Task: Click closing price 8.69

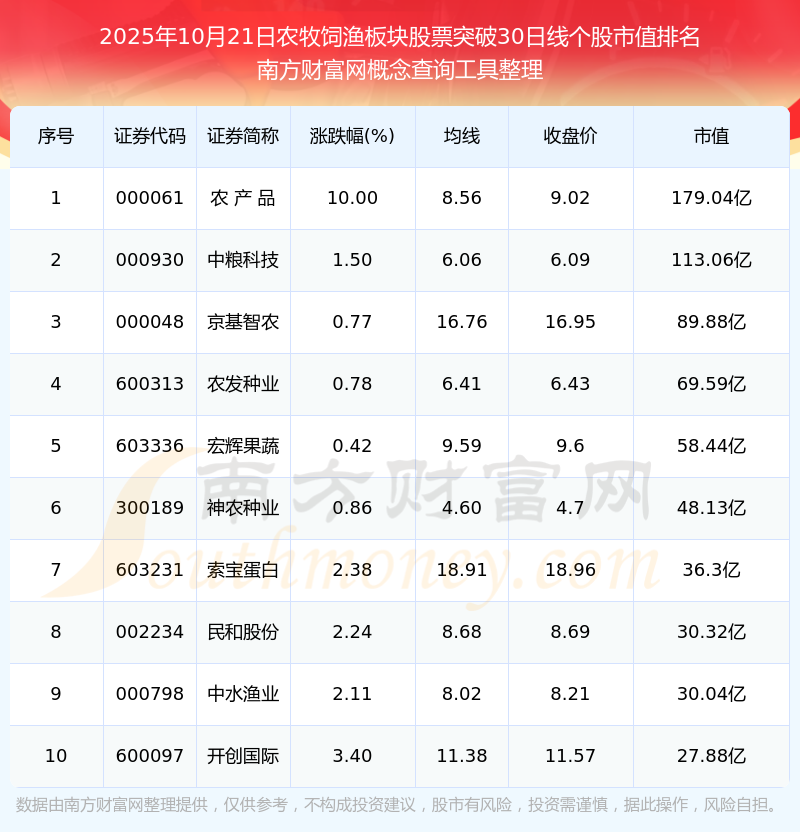Action: tap(570, 632)
